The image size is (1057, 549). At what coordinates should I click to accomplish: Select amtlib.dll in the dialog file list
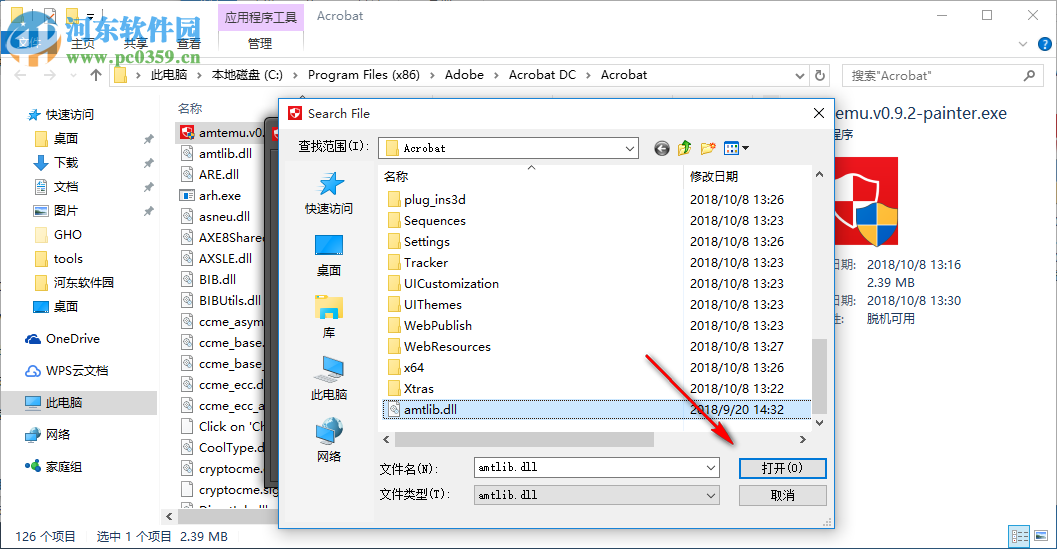597,409
